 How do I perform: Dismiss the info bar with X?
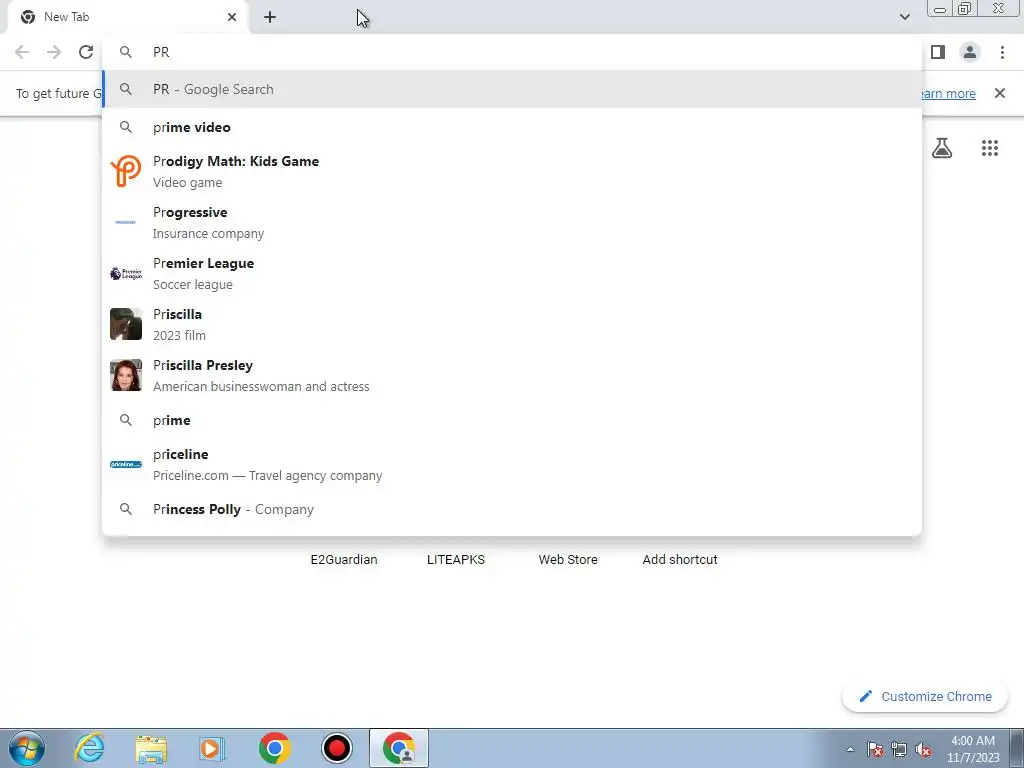pyautogui.click(x=1000, y=93)
